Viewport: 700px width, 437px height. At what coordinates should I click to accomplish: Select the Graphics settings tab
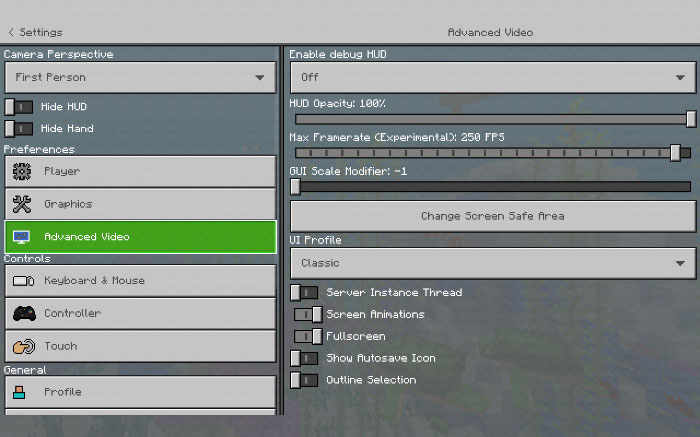141,204
